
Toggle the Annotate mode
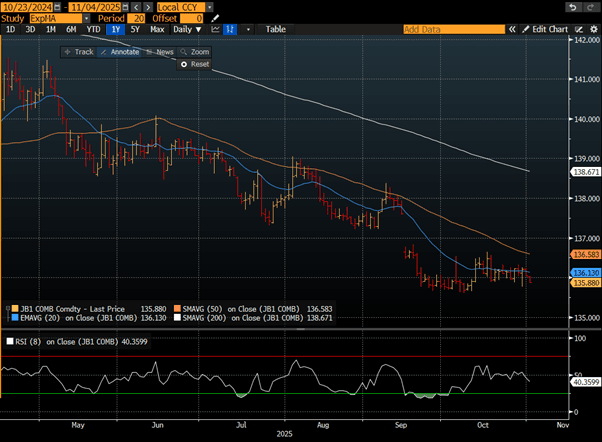(x=120, y=51)
